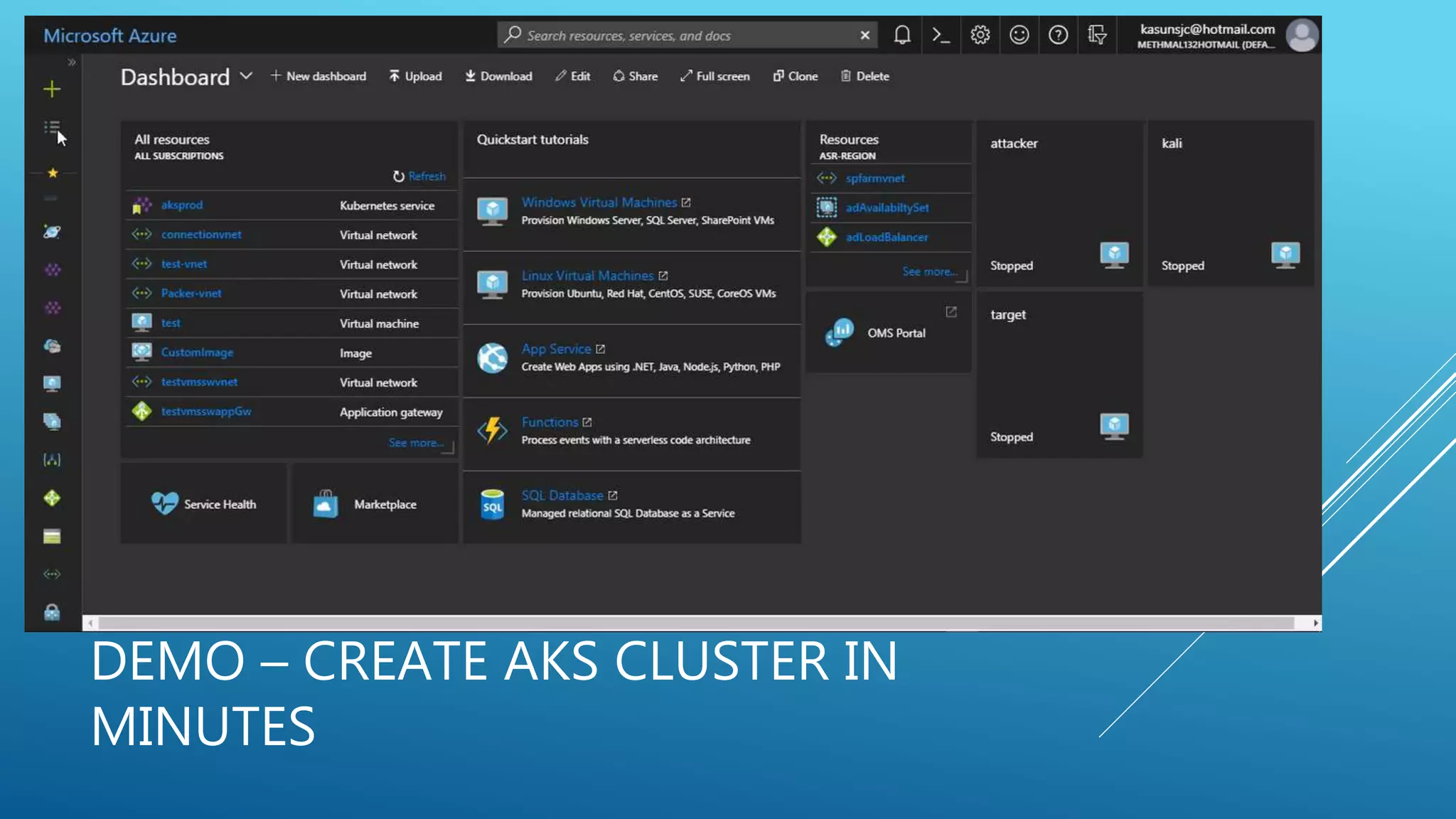1456x819 pixels.
Task: Click the Microsoft Azure logo text
Action: pos(110,36)
